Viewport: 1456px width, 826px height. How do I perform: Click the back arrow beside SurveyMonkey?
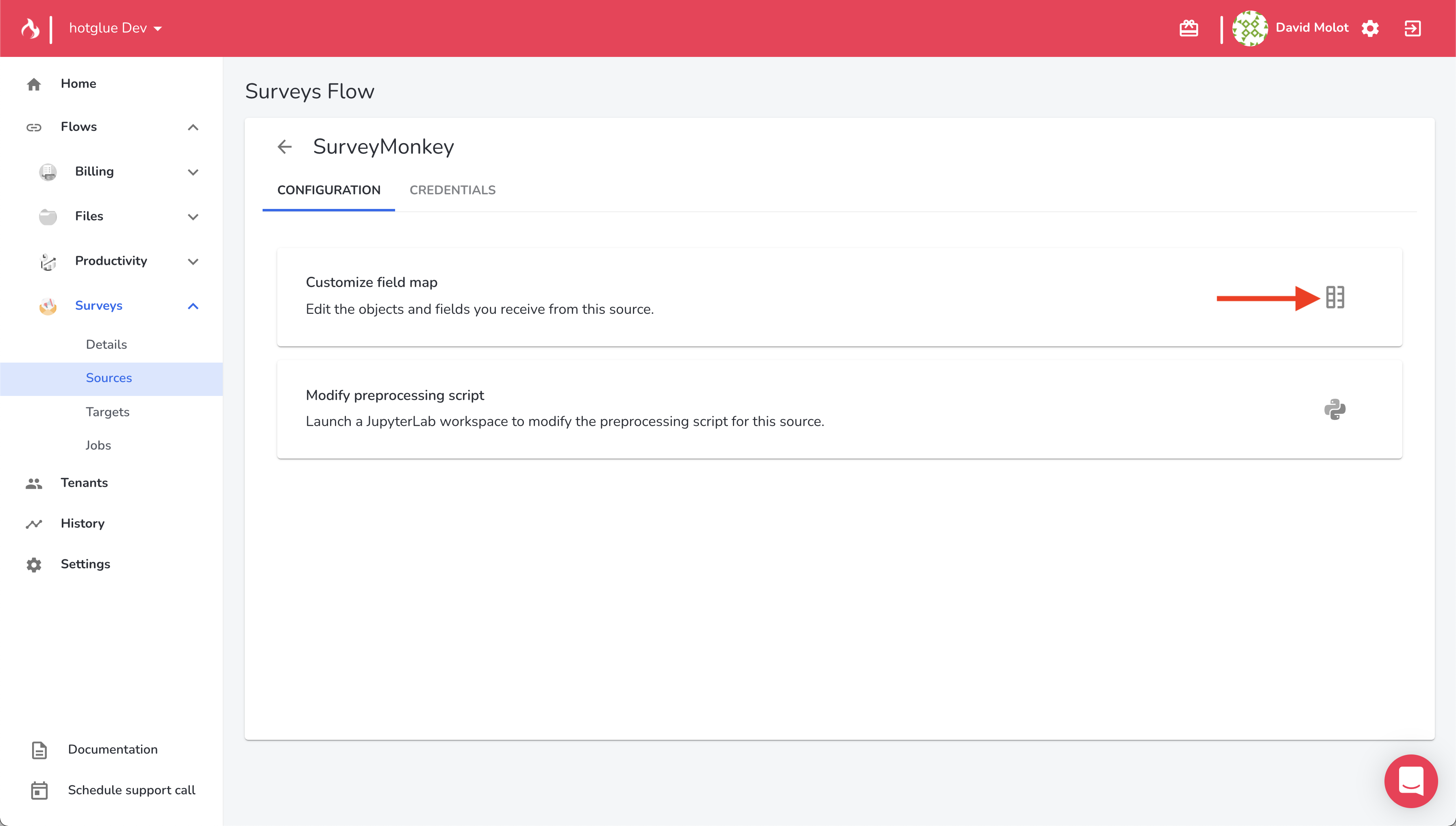[x=285, y=147]
